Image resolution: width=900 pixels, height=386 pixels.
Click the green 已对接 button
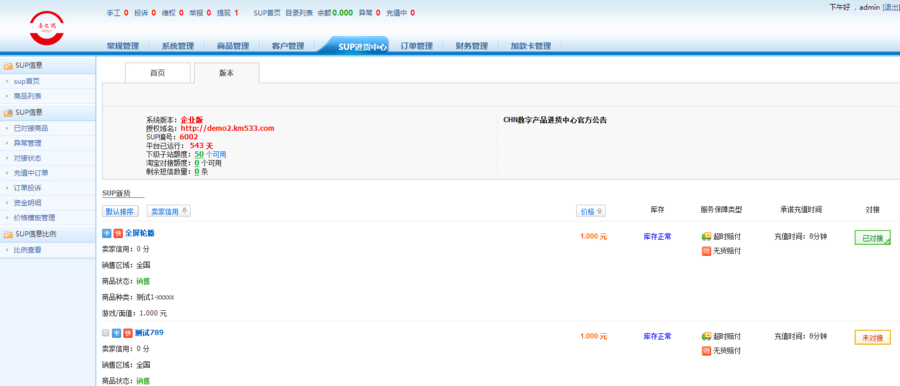pyautogui.click(x=872, y=238)
